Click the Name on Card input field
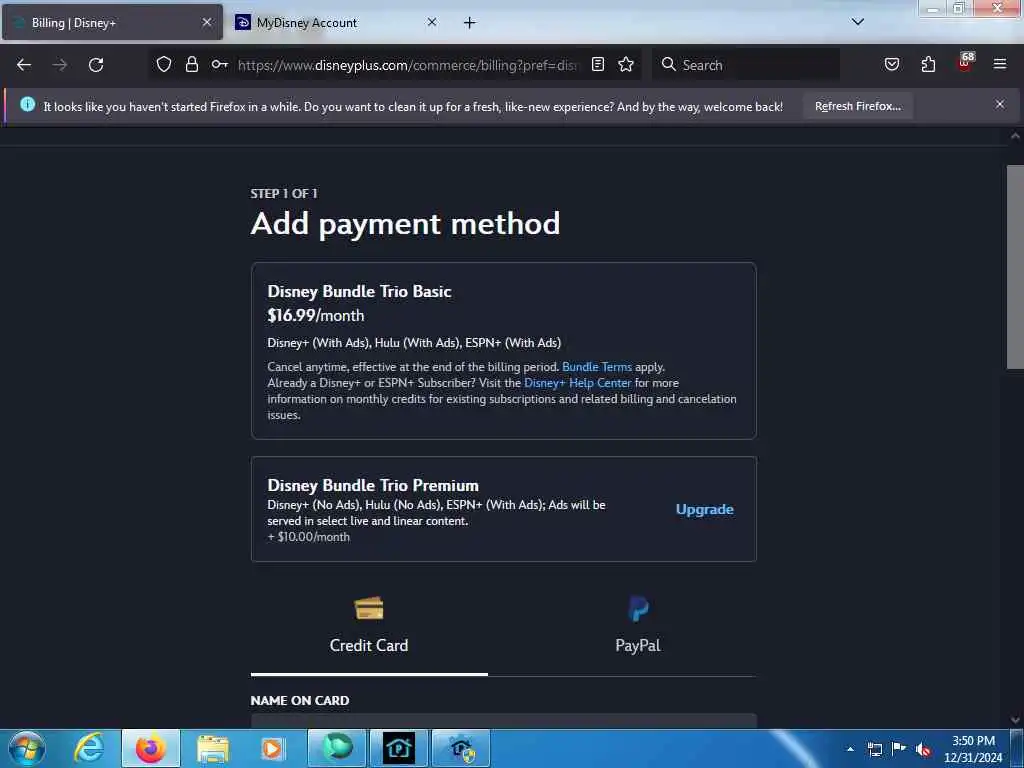1024x768 pixels. point(504,721)
